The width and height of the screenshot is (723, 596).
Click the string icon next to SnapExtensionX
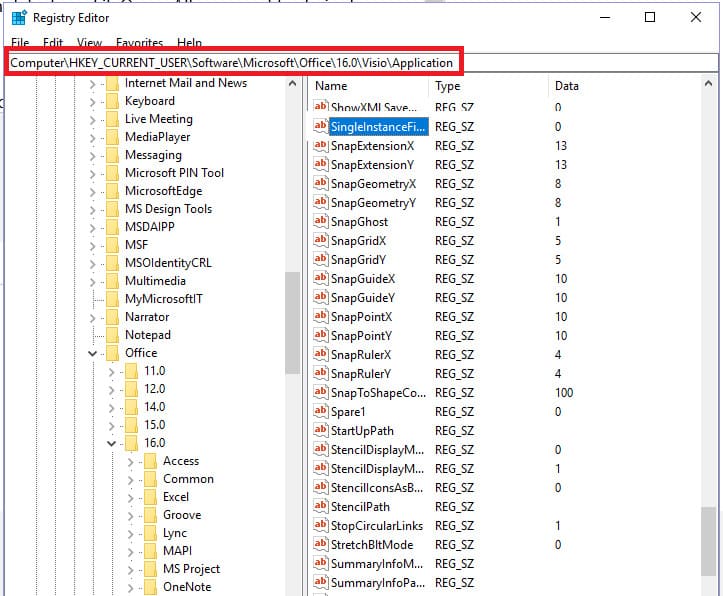(320, 146)
